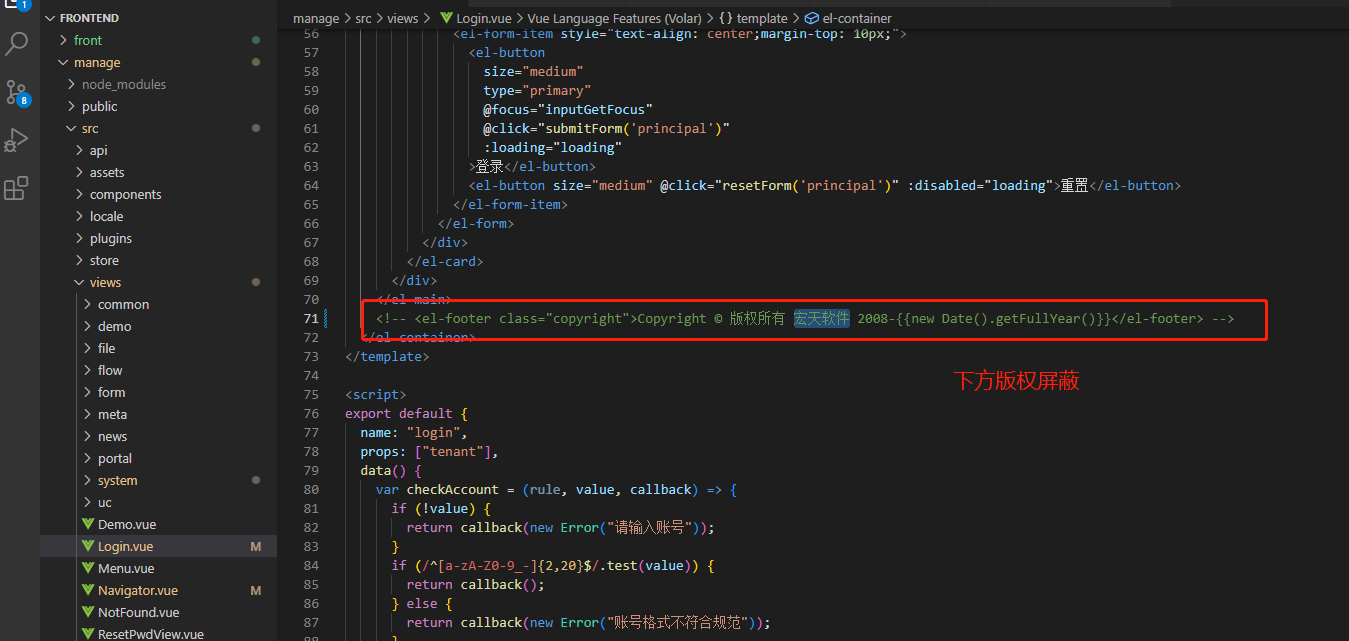Image resolution: width=1349 pixels, height=641 pixels.
Task: Expand the front folder
Action: click(88, 40)
